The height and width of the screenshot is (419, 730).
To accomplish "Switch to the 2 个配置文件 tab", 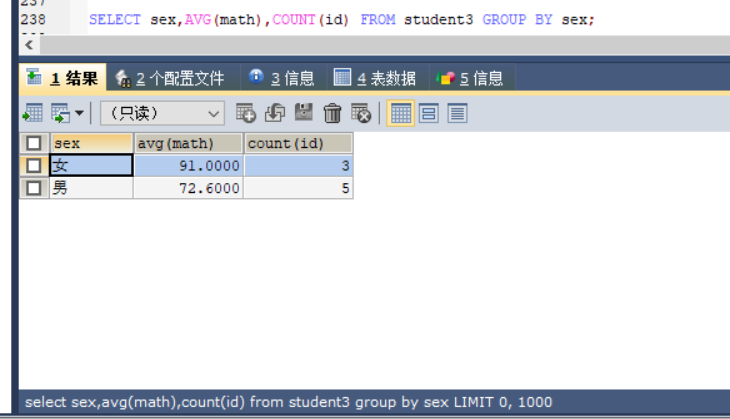I will click(170, 78).
